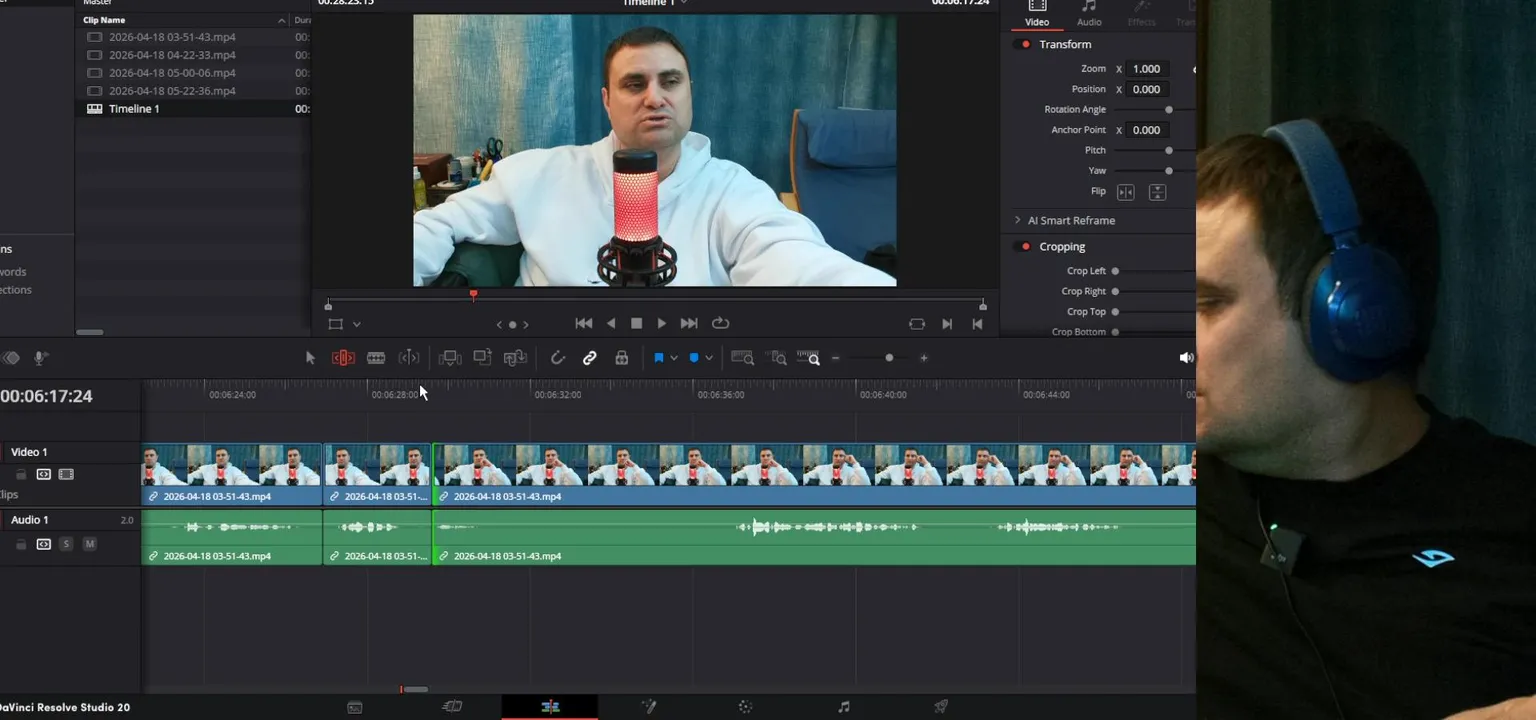The height and width of the screenshot is (720, 1536).
Task: Toggle the Position Lock padlock icon
Action: coord(622,358)
